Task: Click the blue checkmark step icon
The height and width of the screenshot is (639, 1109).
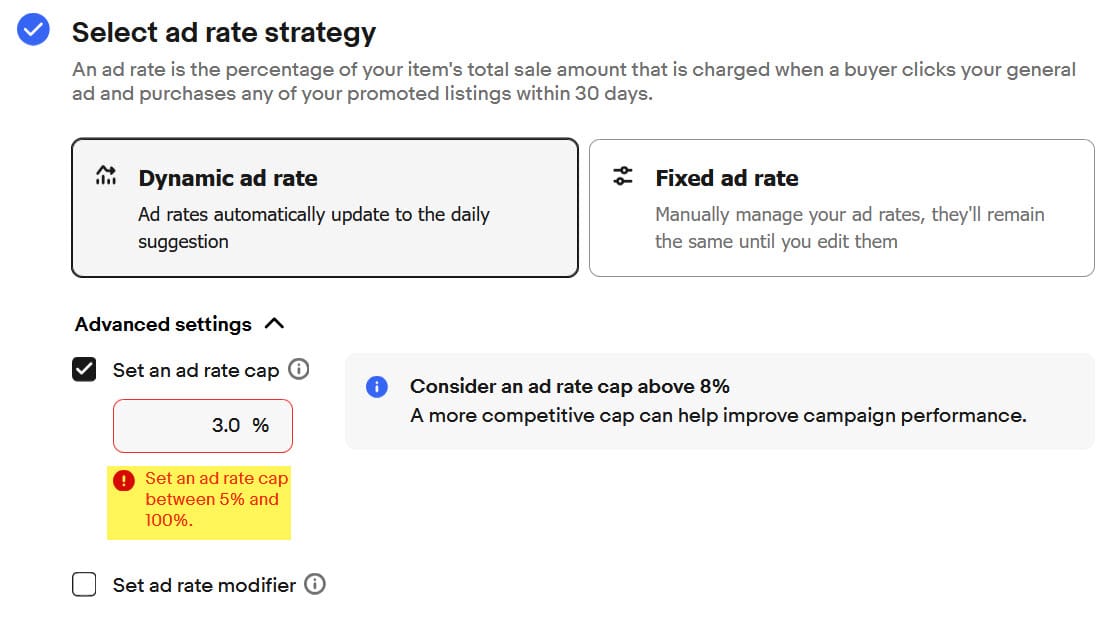Action: point(33,31)
